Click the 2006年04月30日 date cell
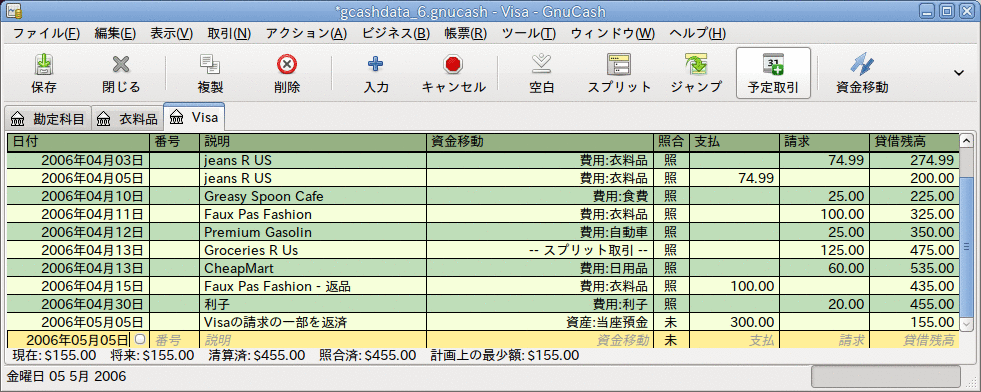This screenshot has width=981, height=392. pos(78,304)
